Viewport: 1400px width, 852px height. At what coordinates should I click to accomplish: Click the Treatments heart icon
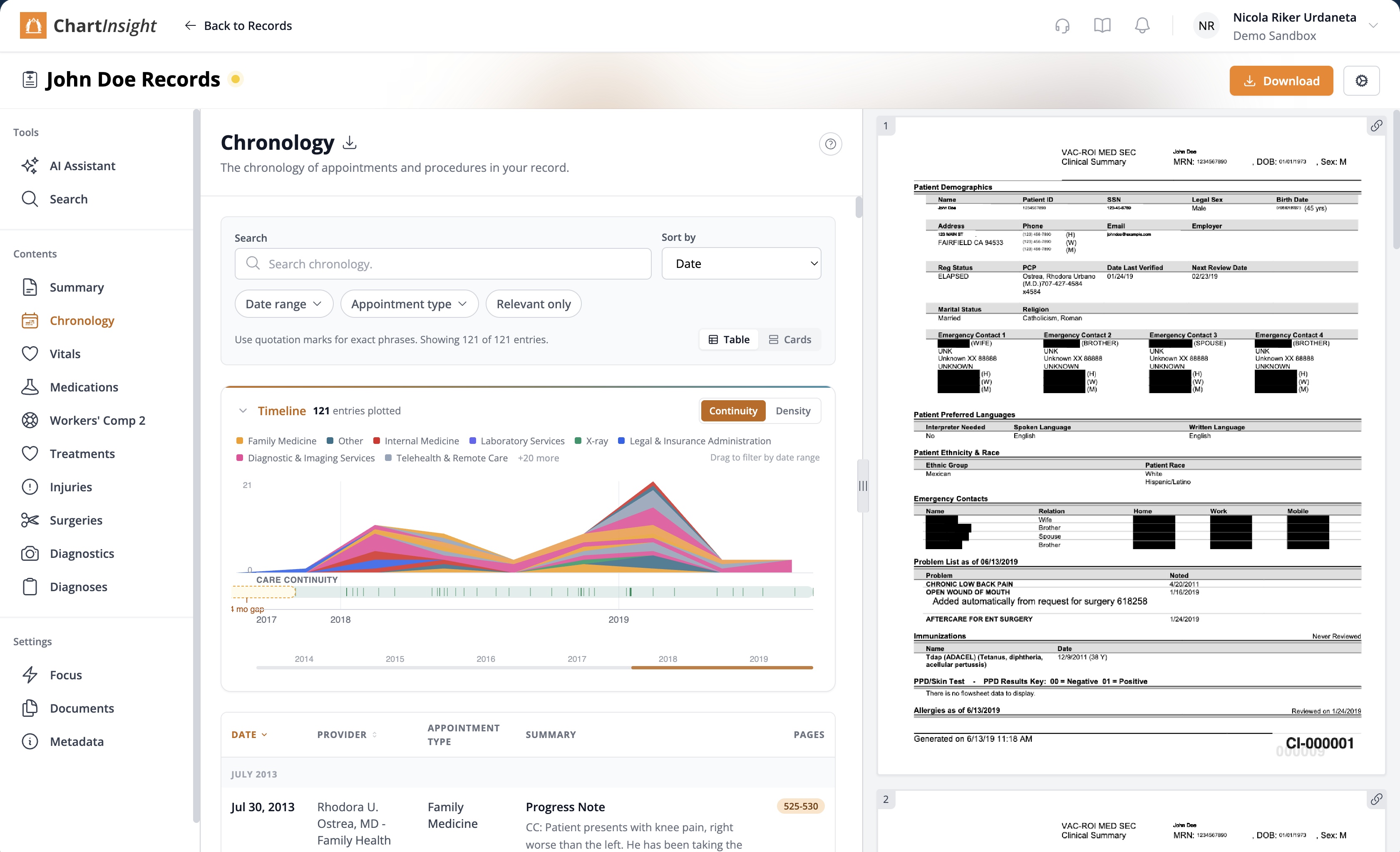(30, 453)
